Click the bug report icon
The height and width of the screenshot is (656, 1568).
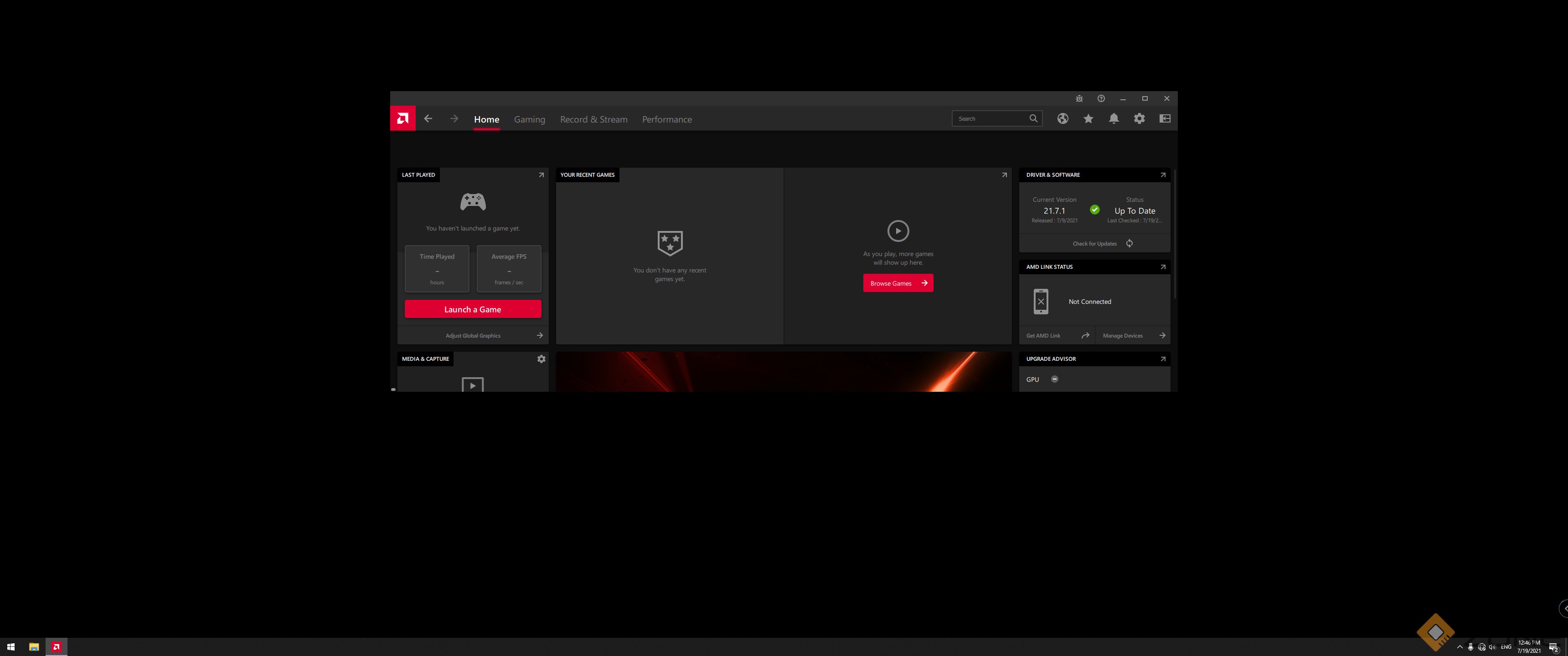[x=1078, y=98]
